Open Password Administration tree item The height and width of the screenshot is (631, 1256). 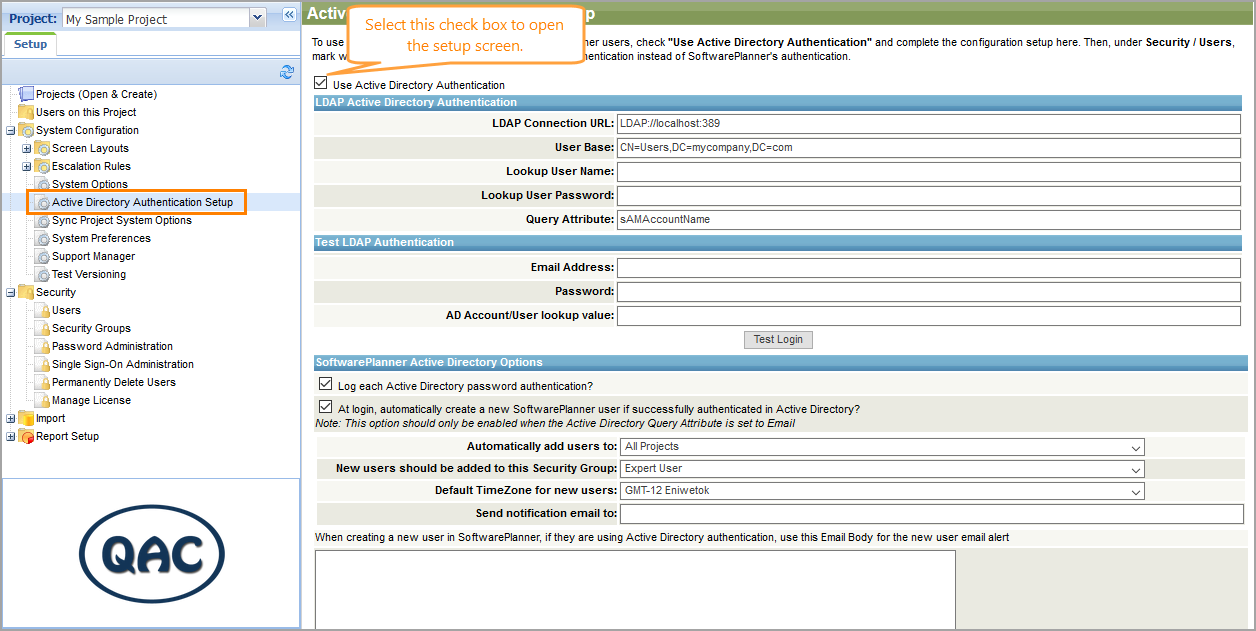112,346
